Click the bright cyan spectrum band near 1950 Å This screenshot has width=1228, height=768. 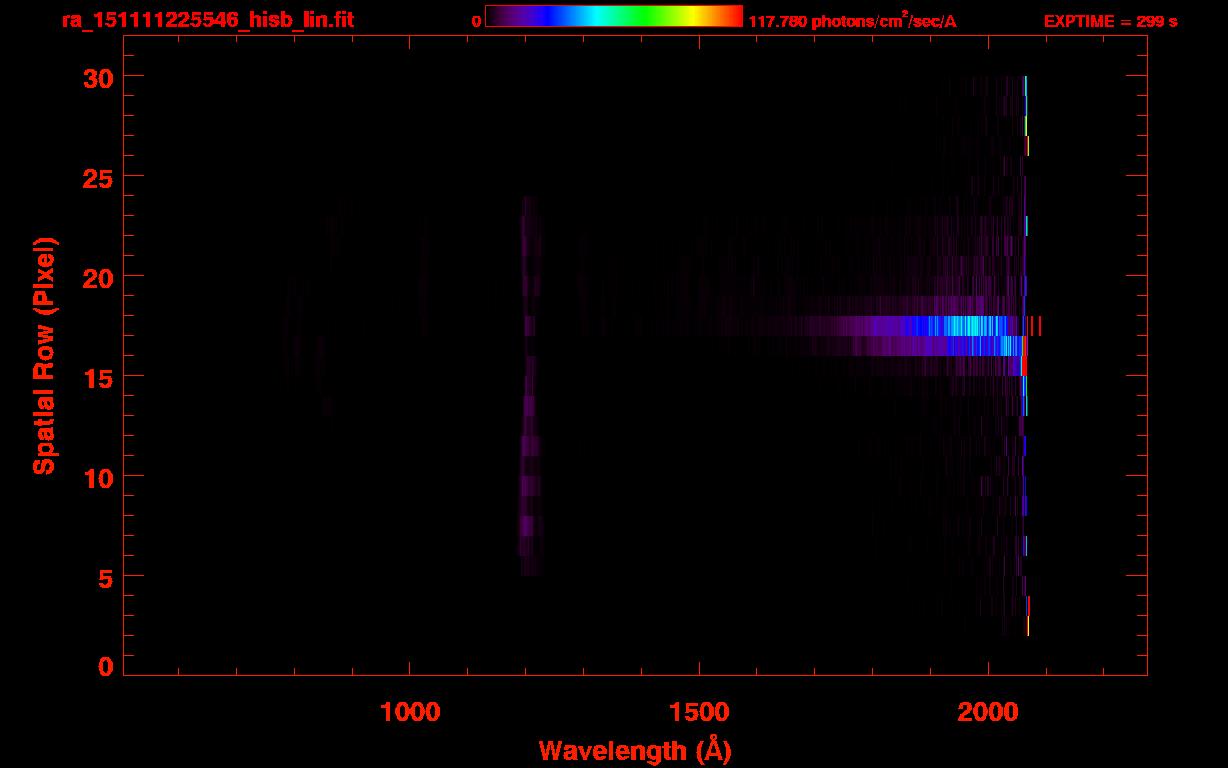(965, 326)
